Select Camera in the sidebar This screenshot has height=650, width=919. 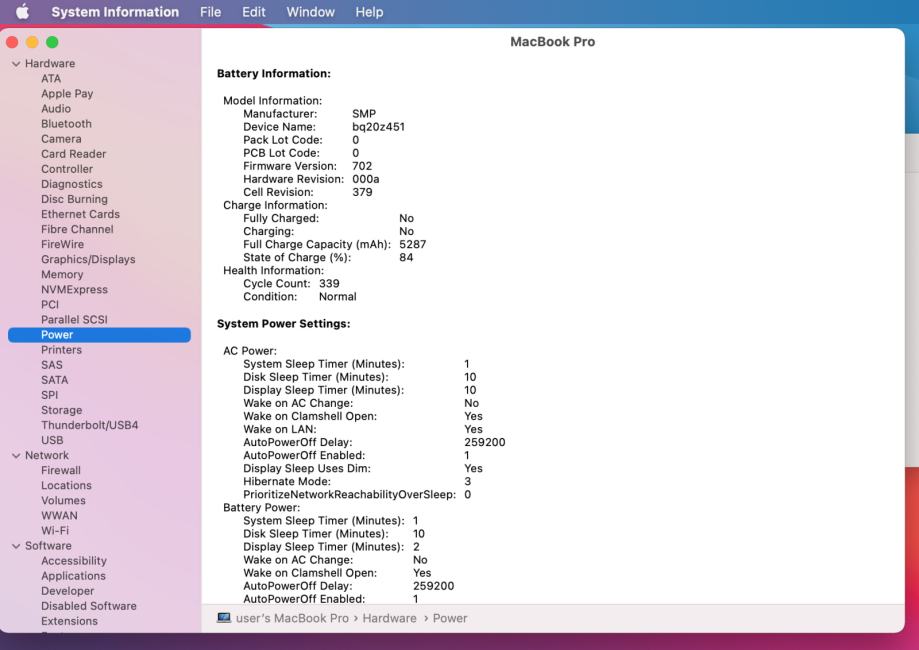click(x=61, y=139)
